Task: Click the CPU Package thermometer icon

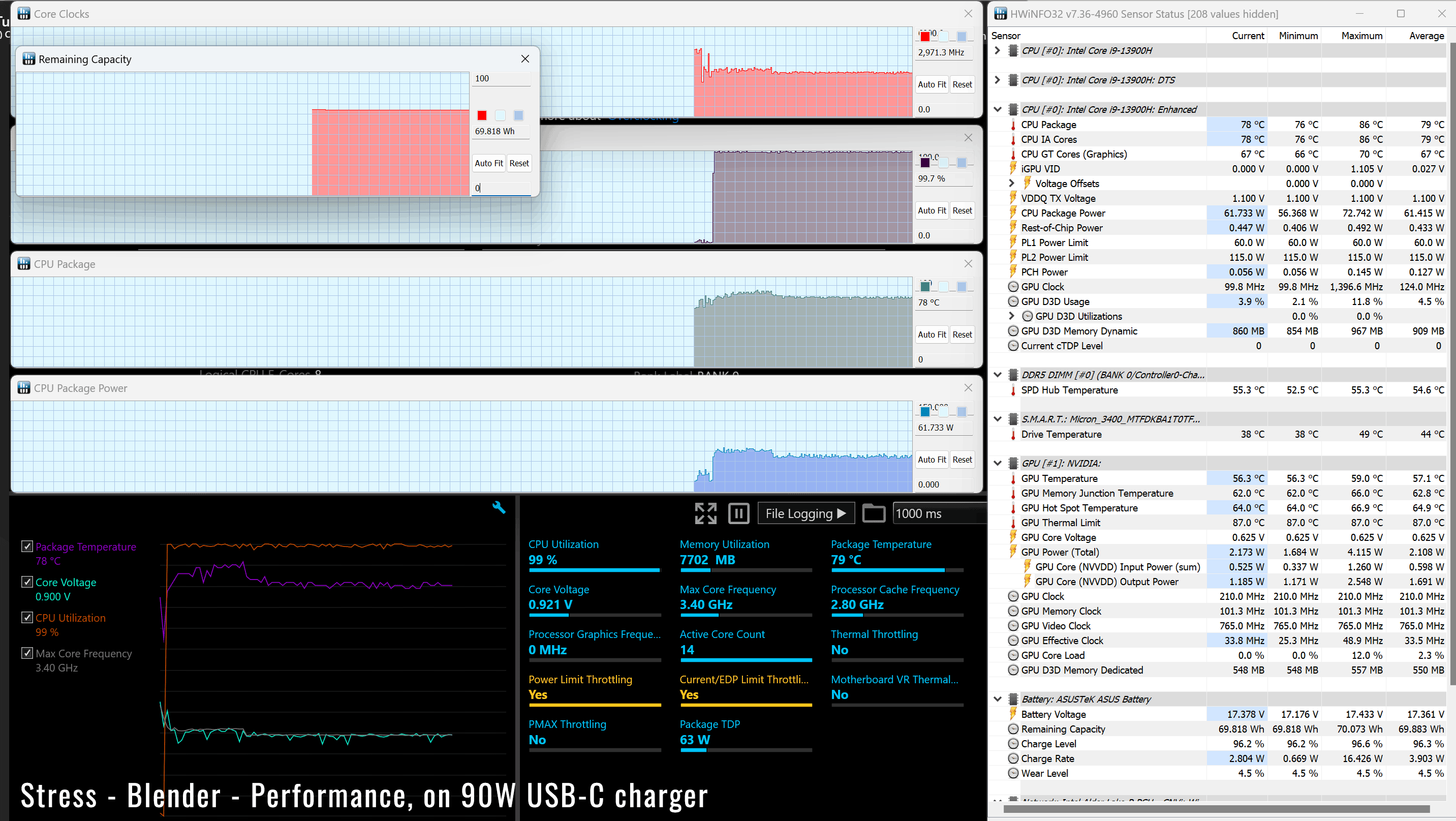Action: pyautogui.click(x=1013, y=125)
